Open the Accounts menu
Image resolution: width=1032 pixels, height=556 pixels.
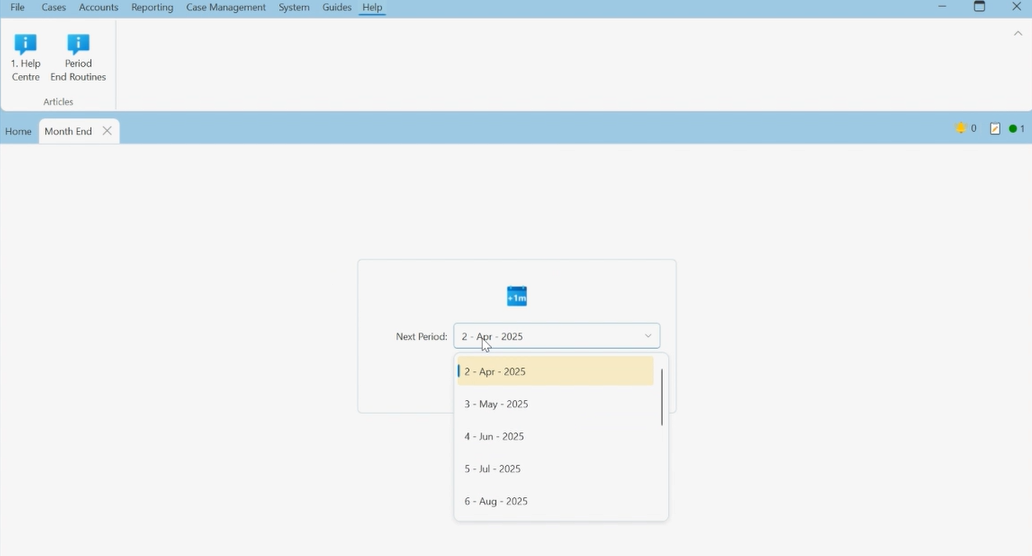98,7
